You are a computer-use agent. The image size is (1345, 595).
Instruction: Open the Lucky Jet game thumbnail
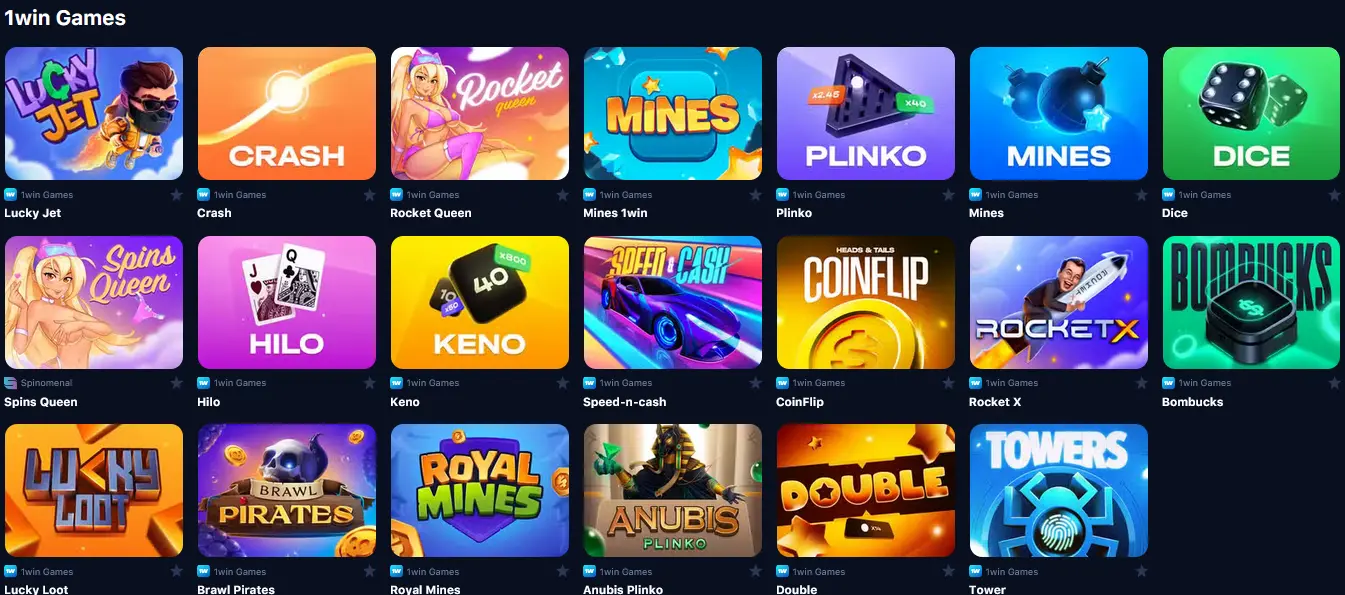pos(94,113)
